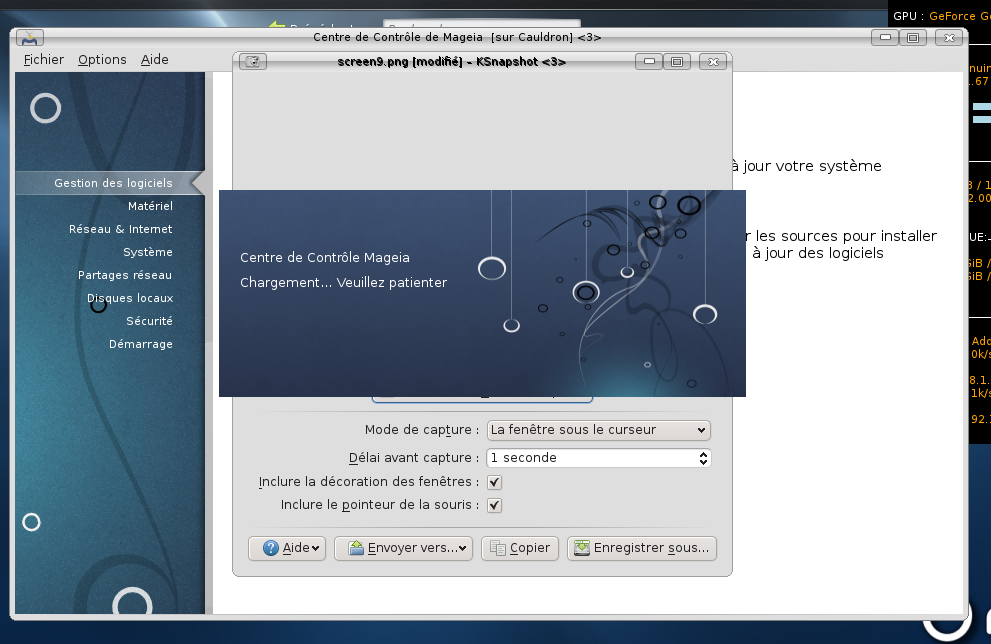Minimize the Centre de Contrôle de Mageia window

885,38
